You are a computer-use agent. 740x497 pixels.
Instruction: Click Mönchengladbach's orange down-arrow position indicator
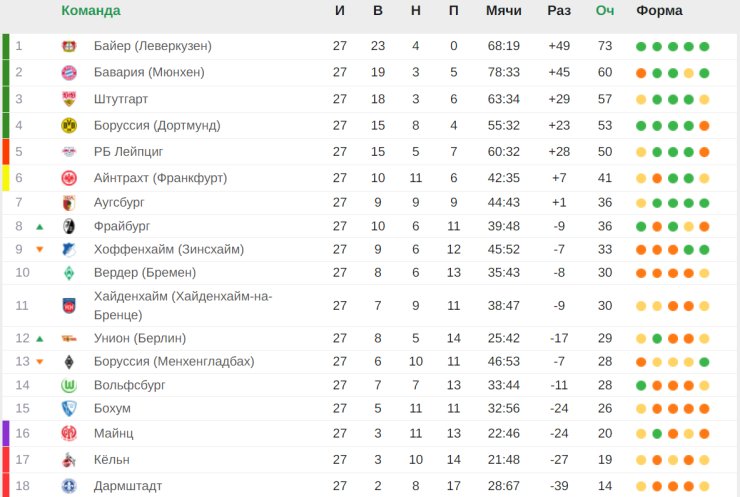[40, 362]
